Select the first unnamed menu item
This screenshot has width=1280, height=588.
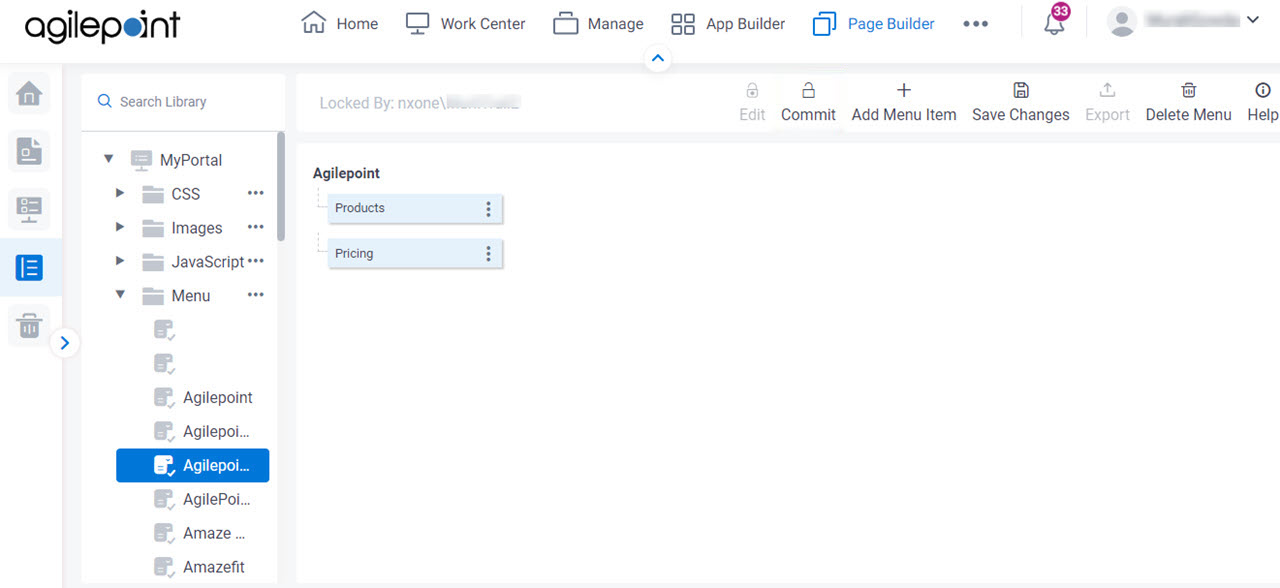tap(164, 330)
